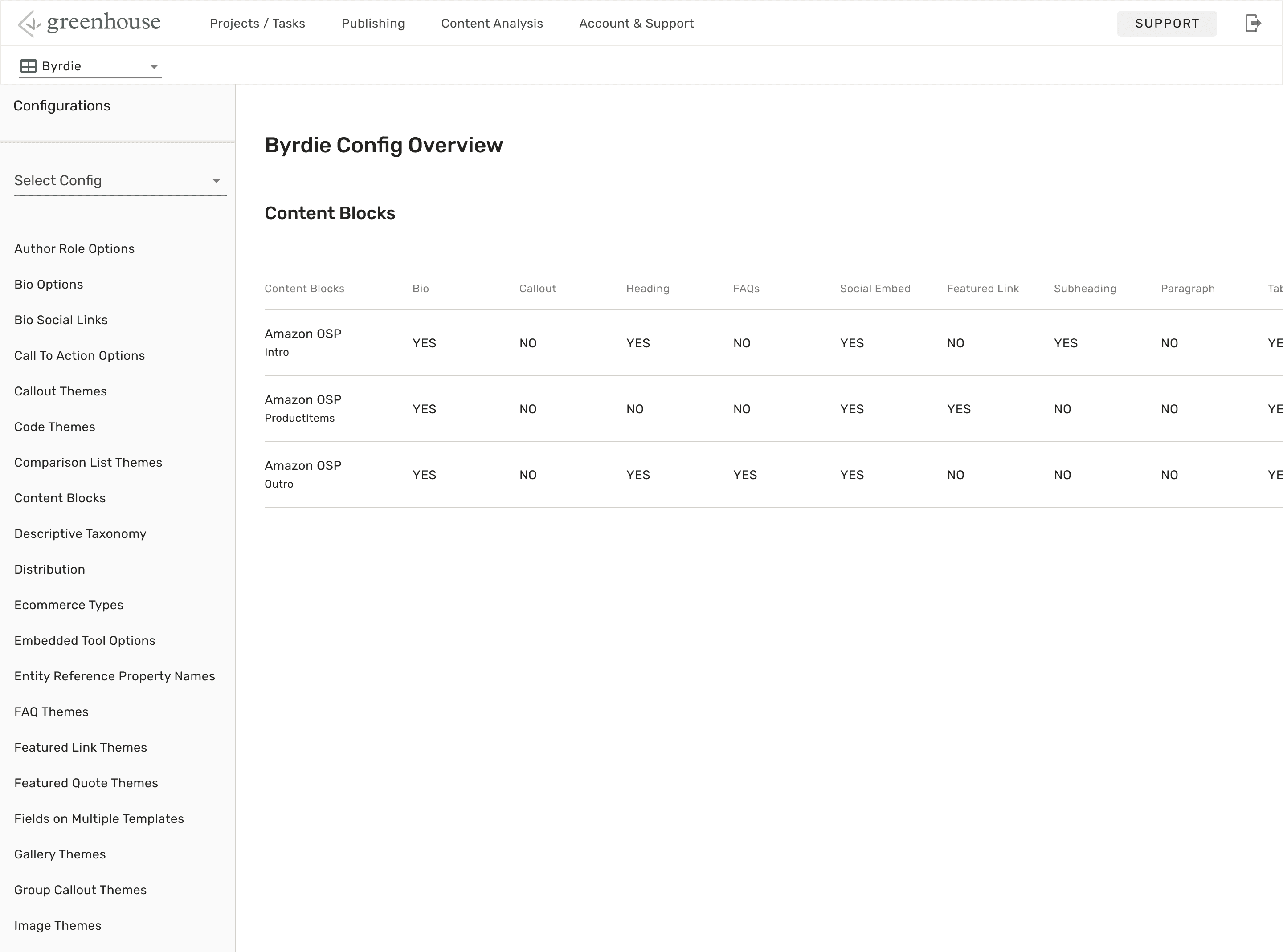Navigate to Descriptive Taxonomy config
The width and height of the screenshot is (1283, 952).
[x=80, y=533]
